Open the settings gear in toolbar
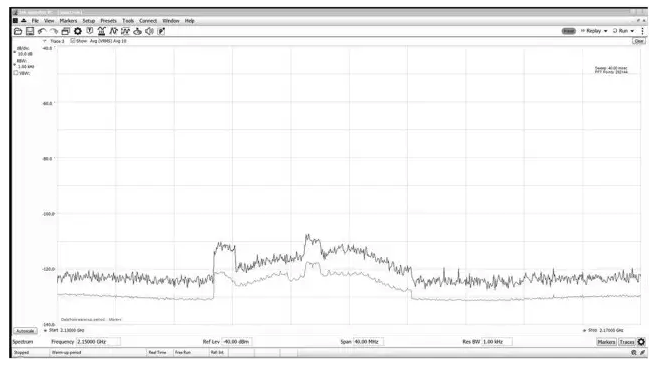Screen dimensions: 656x365 (x=78, y=31)
